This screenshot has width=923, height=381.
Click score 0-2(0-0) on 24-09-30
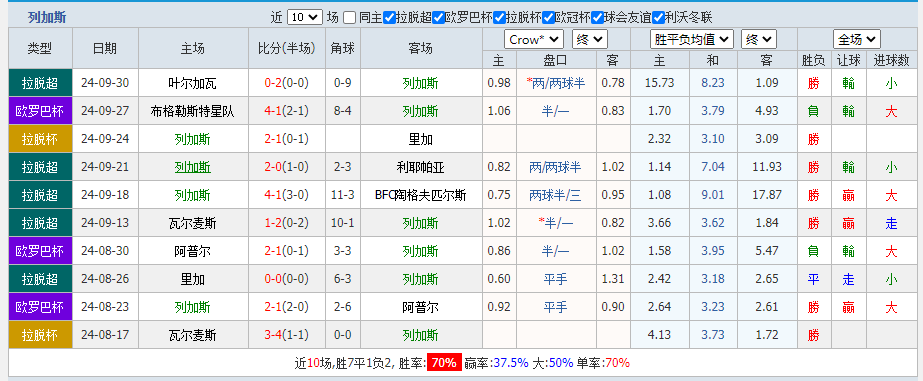[x=287, y=83]
